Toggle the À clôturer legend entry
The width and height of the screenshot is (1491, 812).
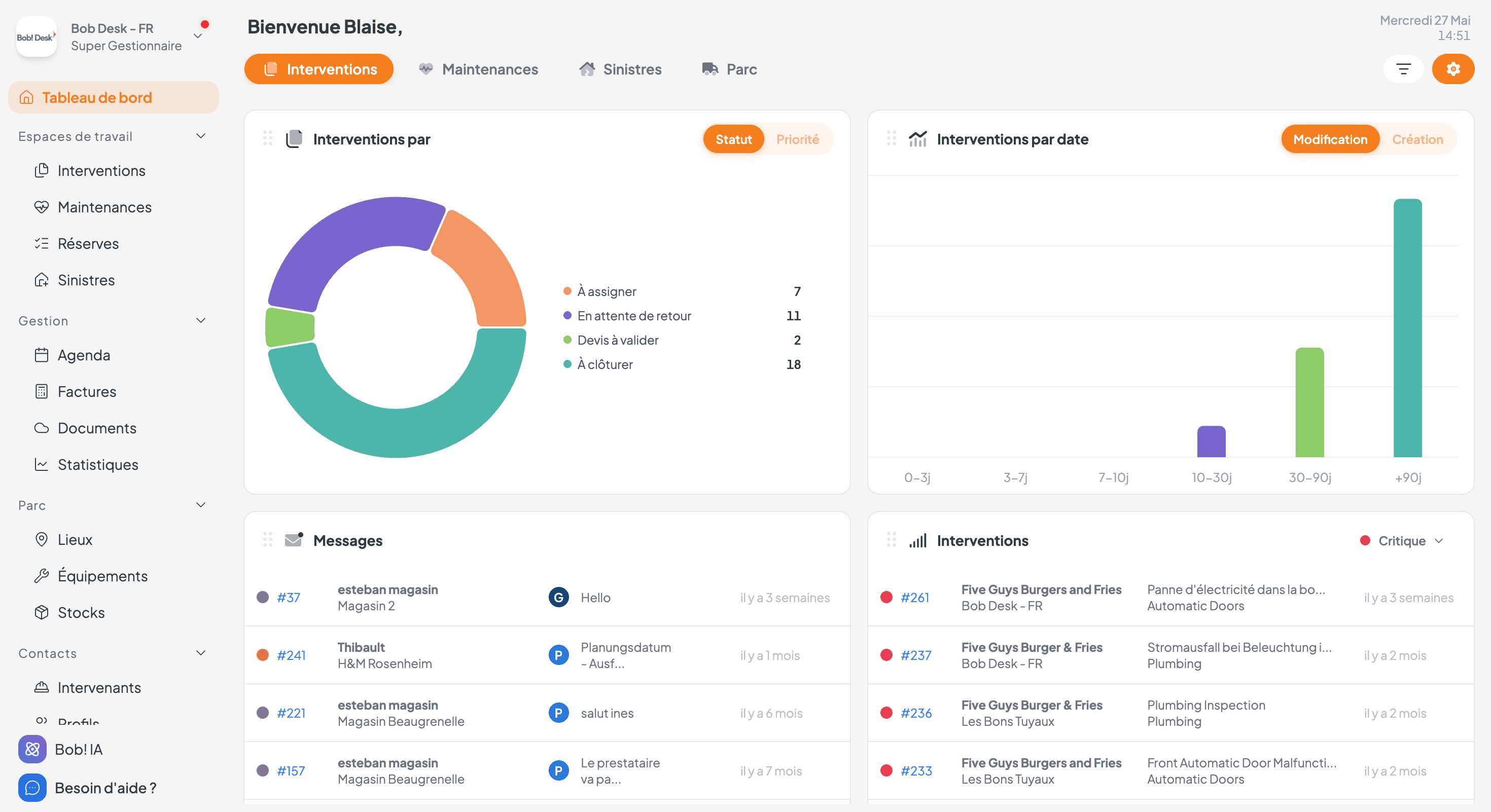point(682,364)
